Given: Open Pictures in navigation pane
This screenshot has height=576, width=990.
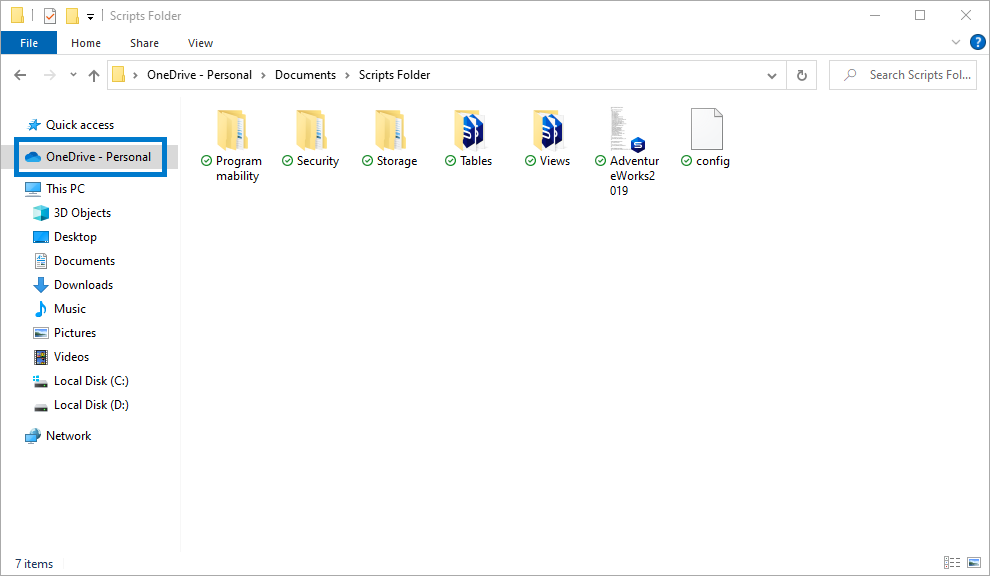Looking at the screenshot, I should click(x=75, y=333).
